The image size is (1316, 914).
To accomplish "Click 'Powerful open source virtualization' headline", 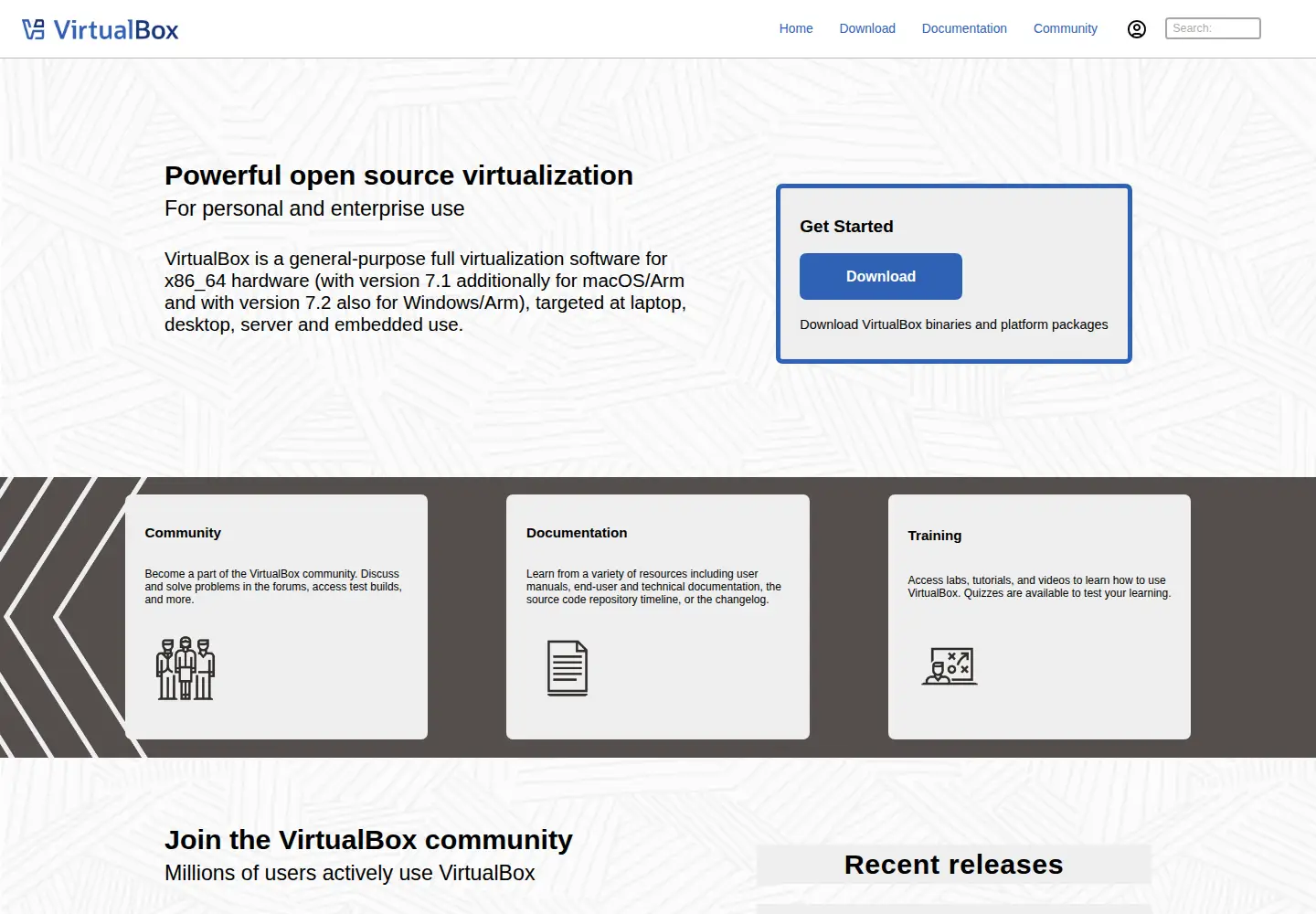I will [x=398, y=175].
